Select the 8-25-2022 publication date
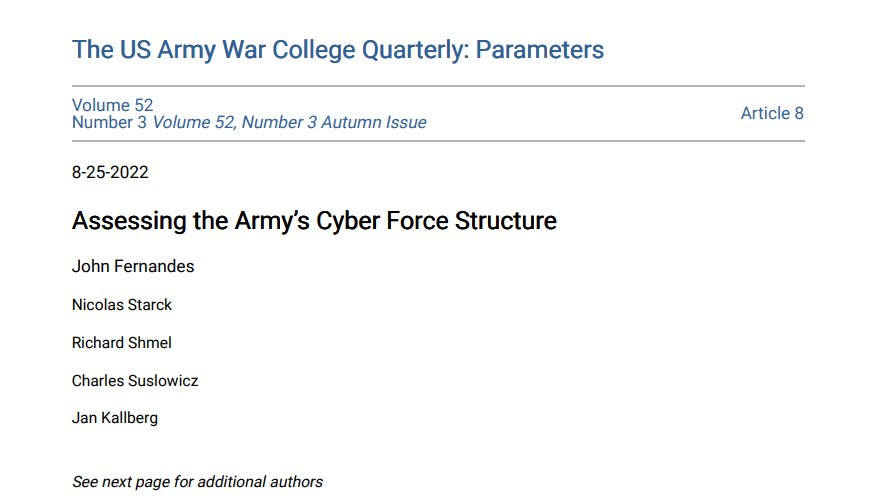This screenshot has width=874, height=496. click(110, 172)
